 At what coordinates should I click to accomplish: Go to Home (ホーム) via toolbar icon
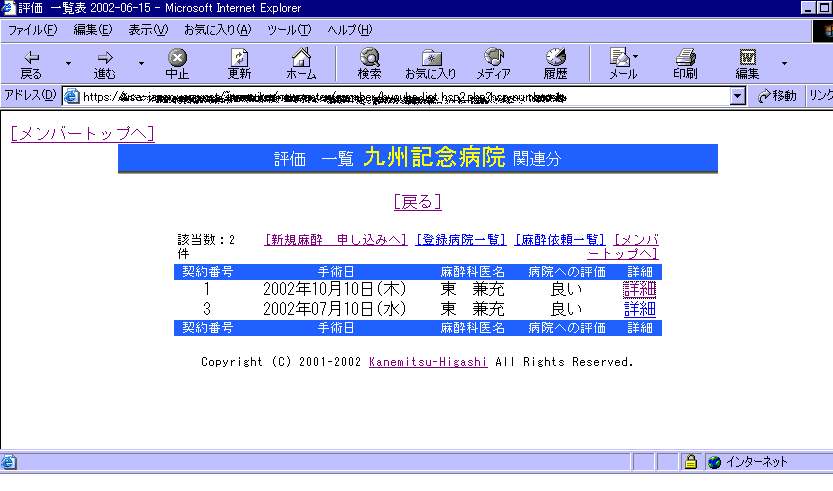(301, 58)
